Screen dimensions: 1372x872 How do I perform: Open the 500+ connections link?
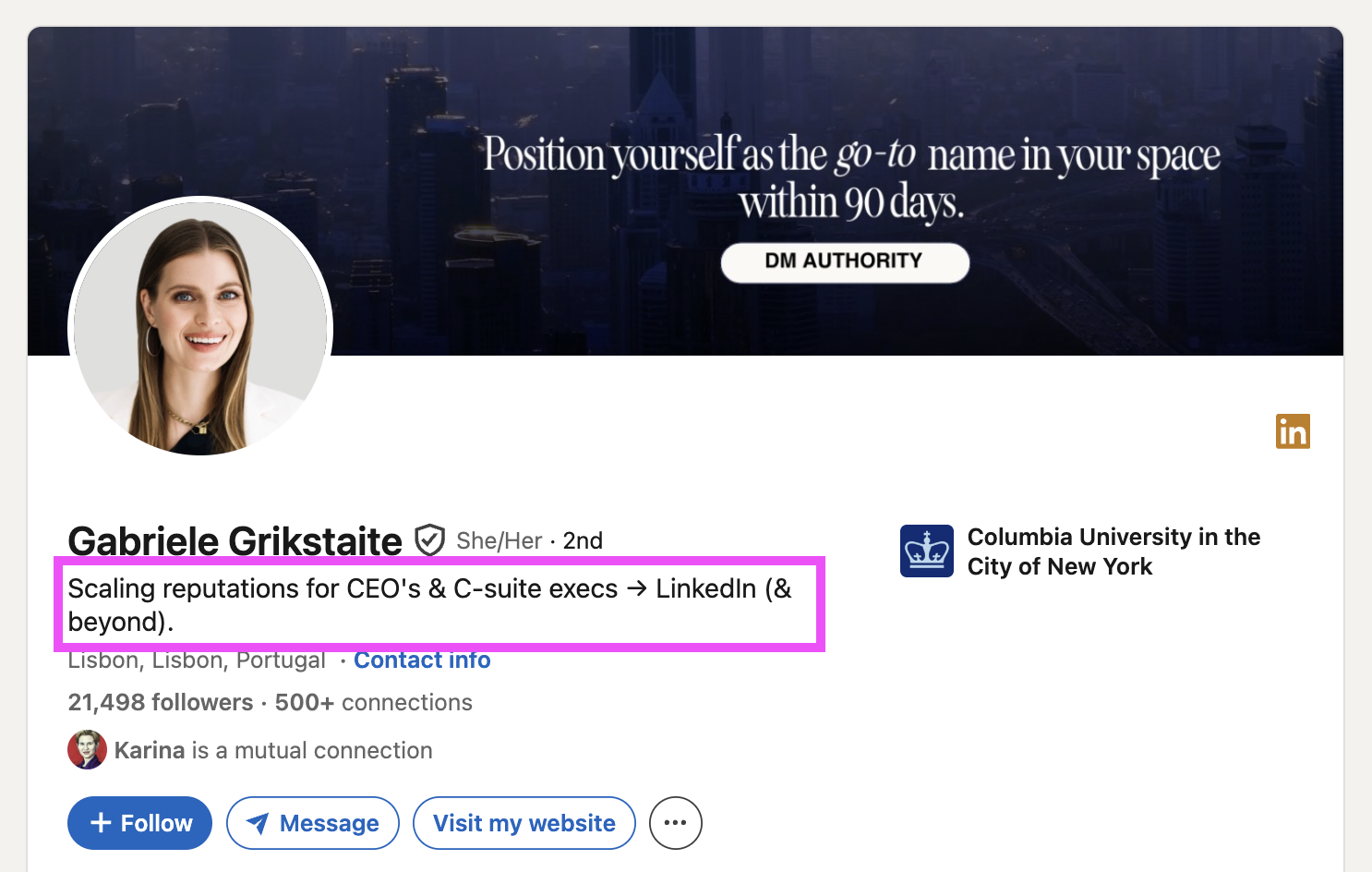pyautogui.click(x=373, y=703)
